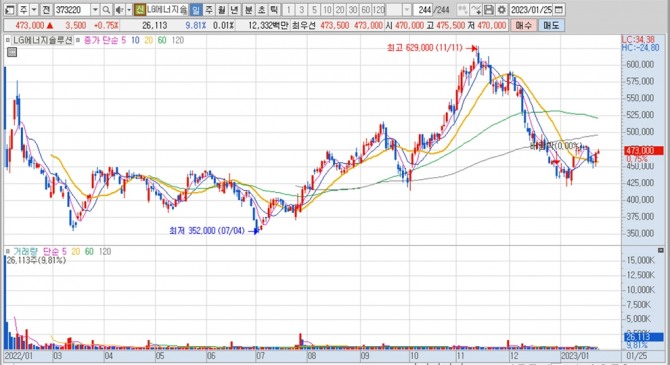Open chart settings gear icon
670x365 pixels.
point(501,9)
